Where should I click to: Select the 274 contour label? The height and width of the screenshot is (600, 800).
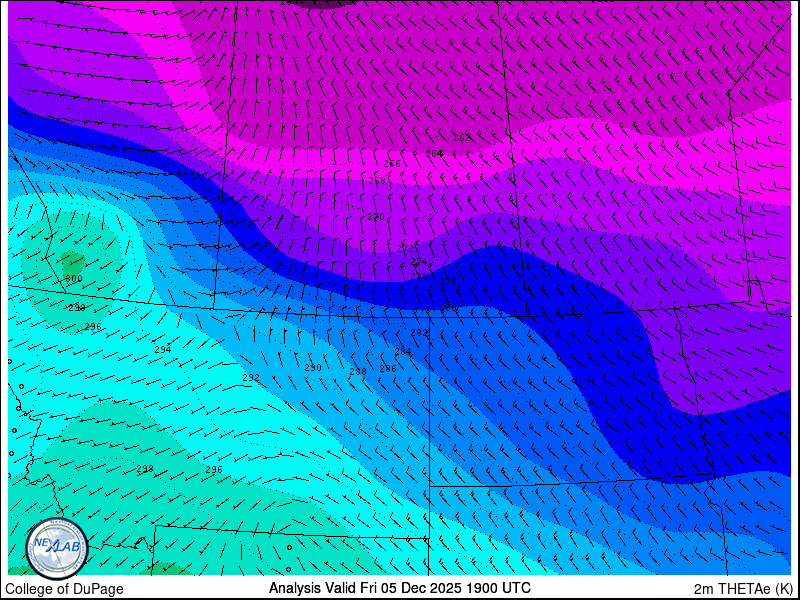click(x=419, y=262)
